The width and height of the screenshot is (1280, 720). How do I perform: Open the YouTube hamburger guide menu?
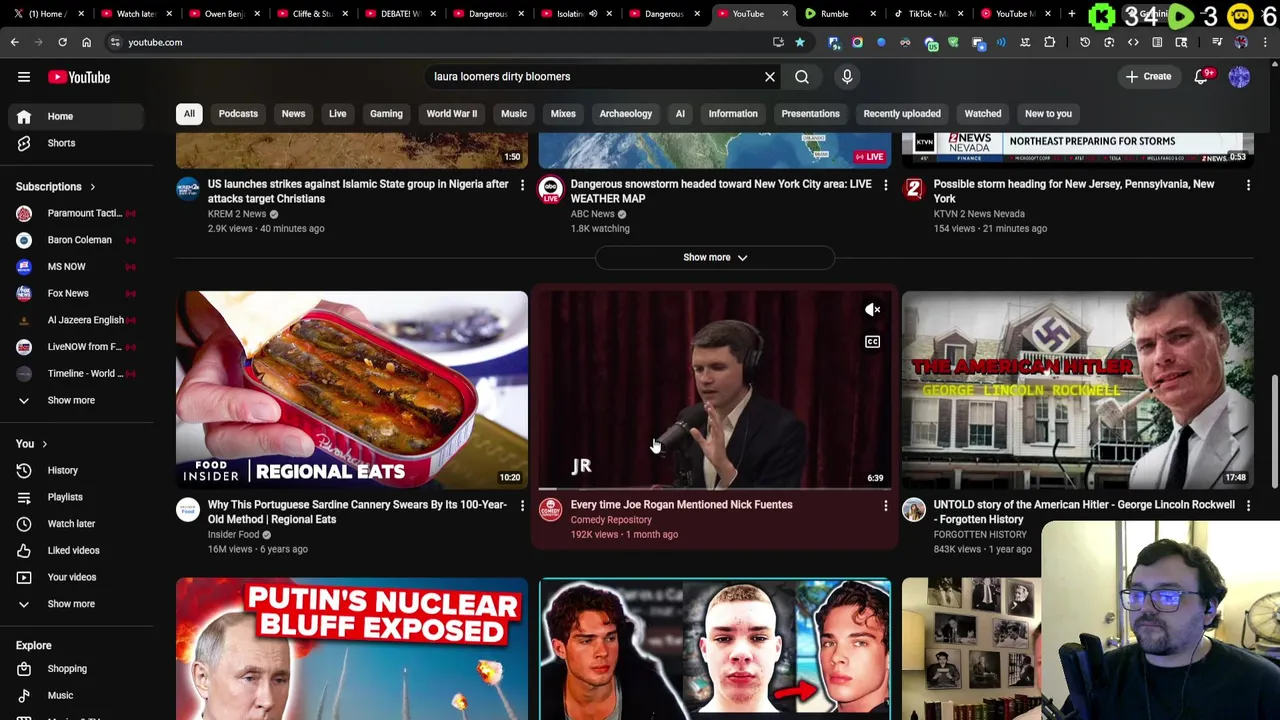[x=24, y=77]
